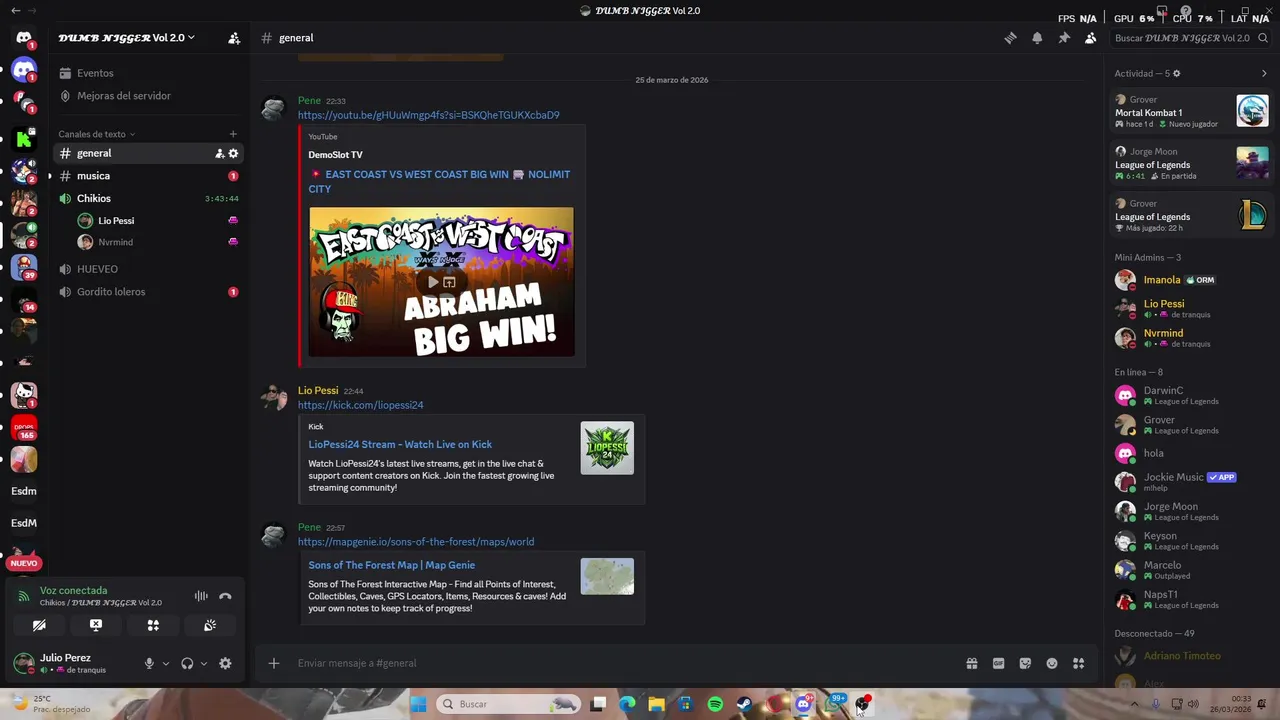Open user settings gear
1280x720 pixels.
[225, 663]
